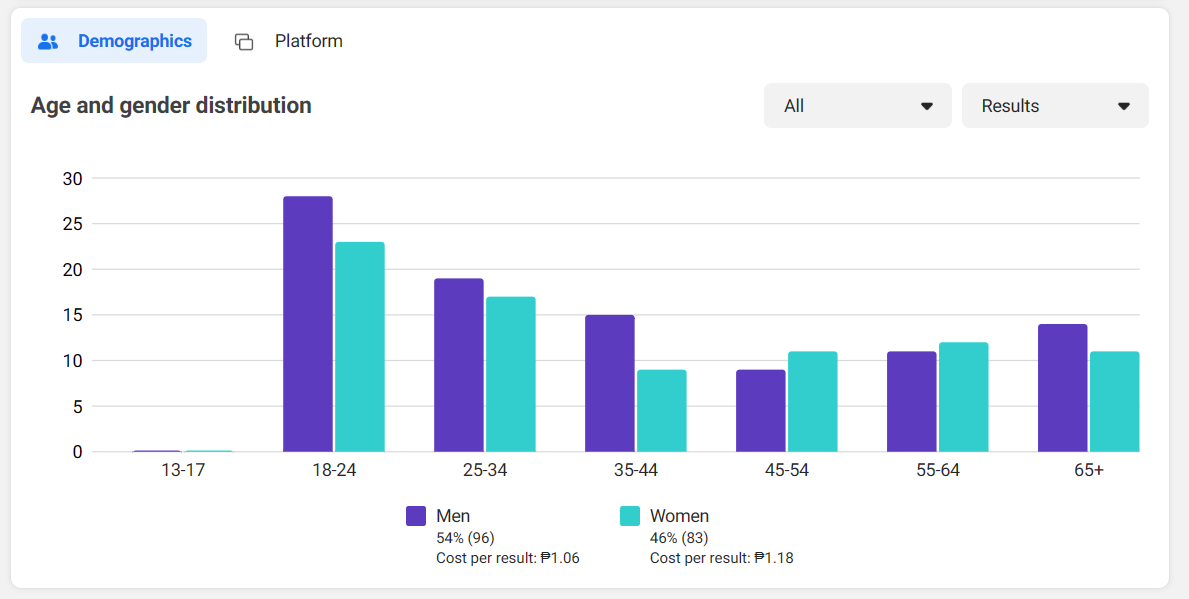Select the Men bar for 25-34
1189x599 pixels.
click(x=459, y=365)
